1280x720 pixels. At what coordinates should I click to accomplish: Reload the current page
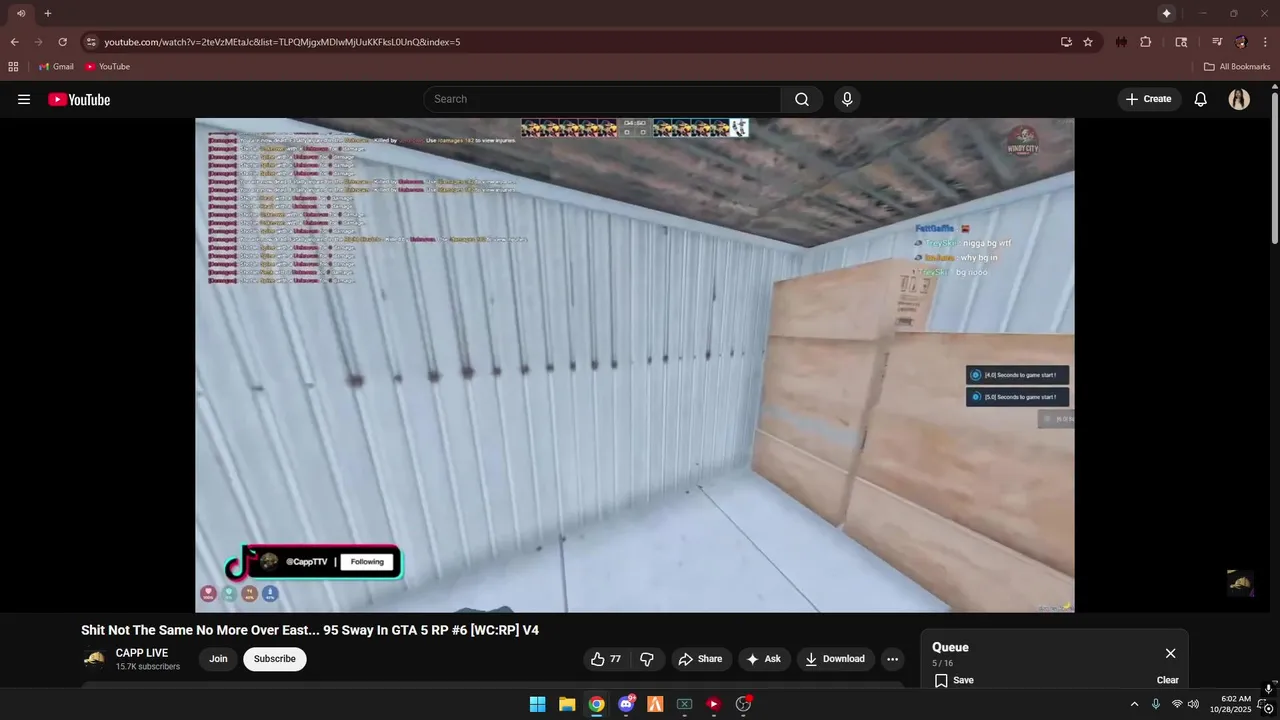pos(62,42)
